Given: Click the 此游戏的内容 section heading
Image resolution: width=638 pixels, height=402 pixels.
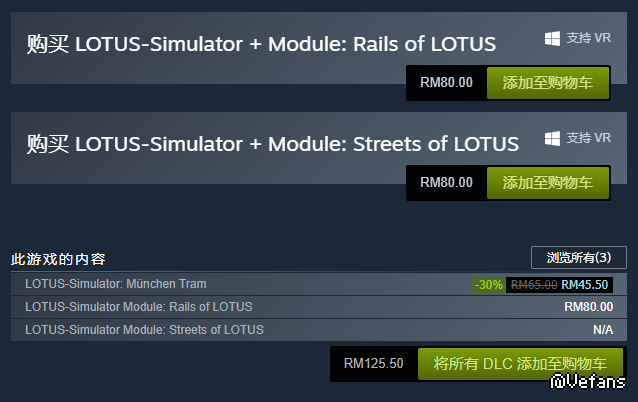Looking at the screenshot, I should coord(58,259).
